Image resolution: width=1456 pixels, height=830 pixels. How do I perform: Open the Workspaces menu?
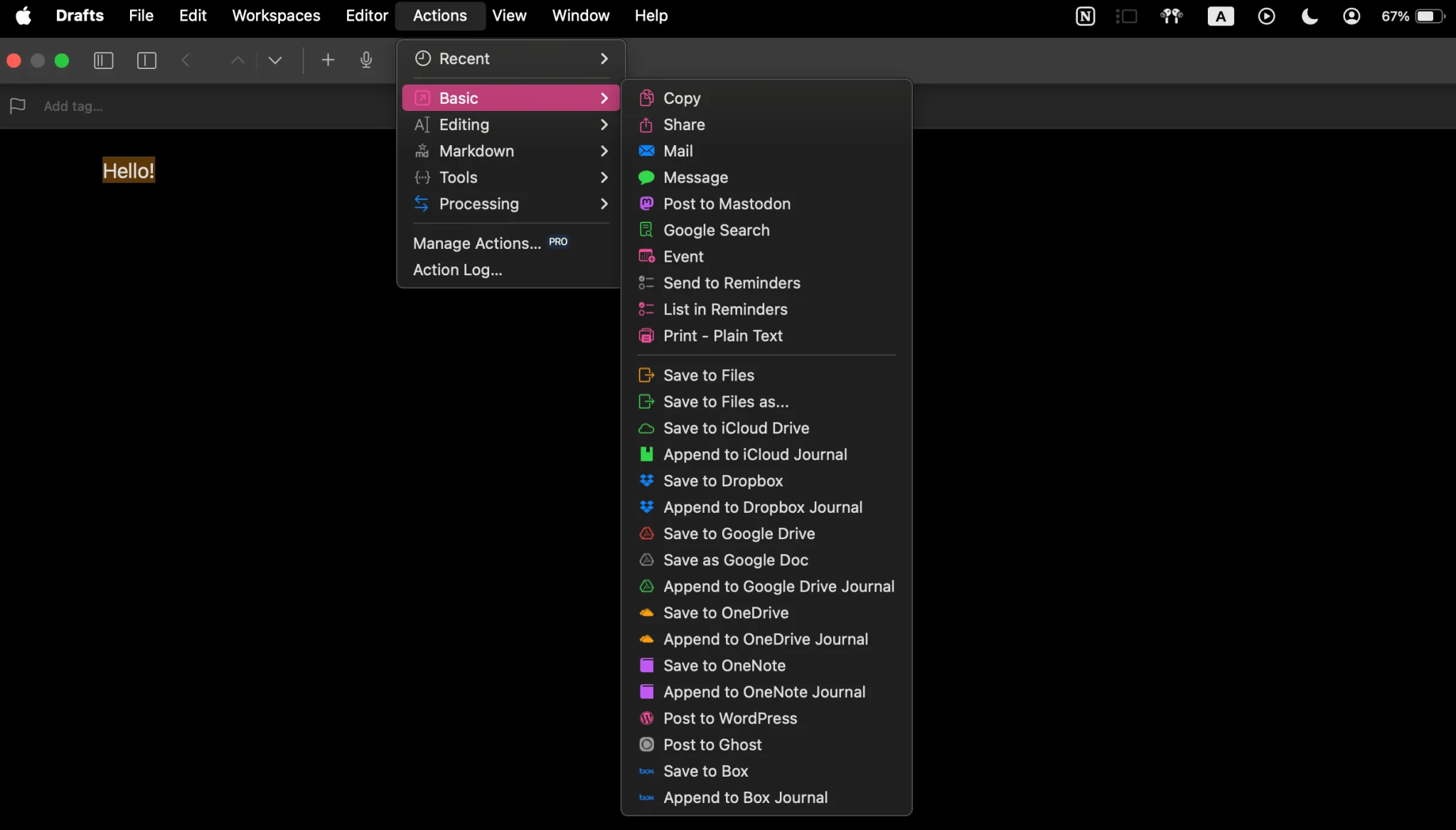pyautogui.click(x=276, y=16)
